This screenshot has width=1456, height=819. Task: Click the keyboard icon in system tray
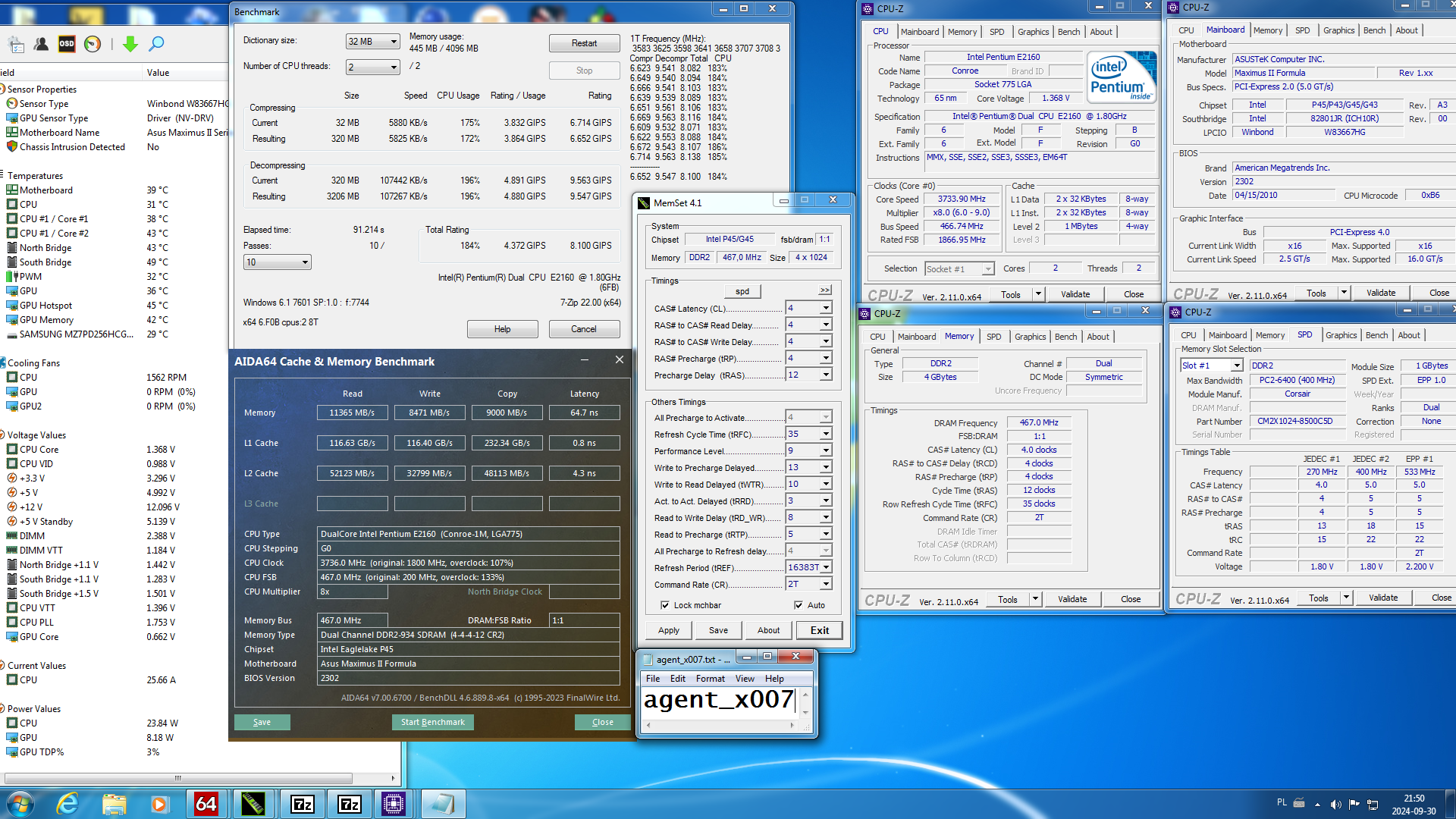coord(1299,804)
